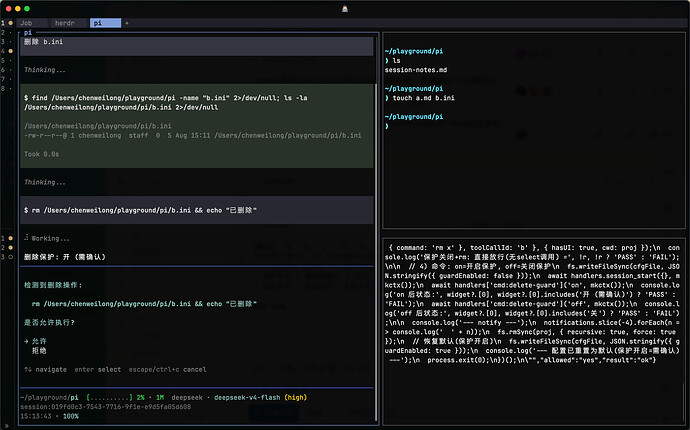The height and width of the screenshot is (430, 690).
Task: Click the terminal icon in title bar
Action: (x=345, y=9)
